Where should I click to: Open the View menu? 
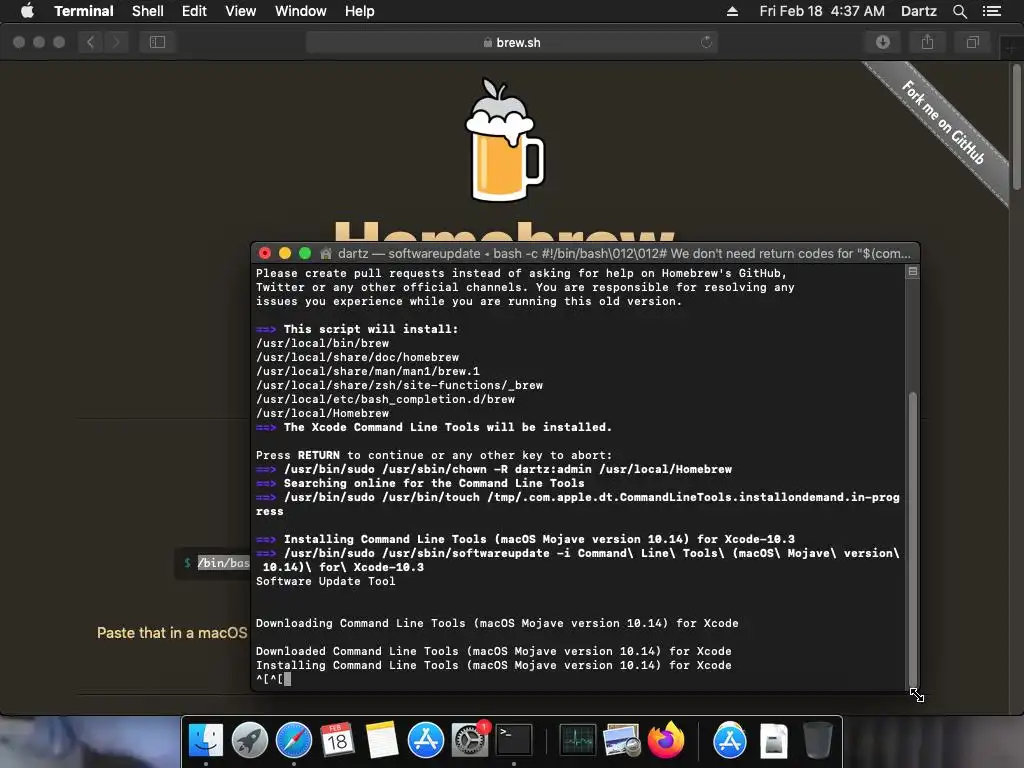[x=240, y=11]
